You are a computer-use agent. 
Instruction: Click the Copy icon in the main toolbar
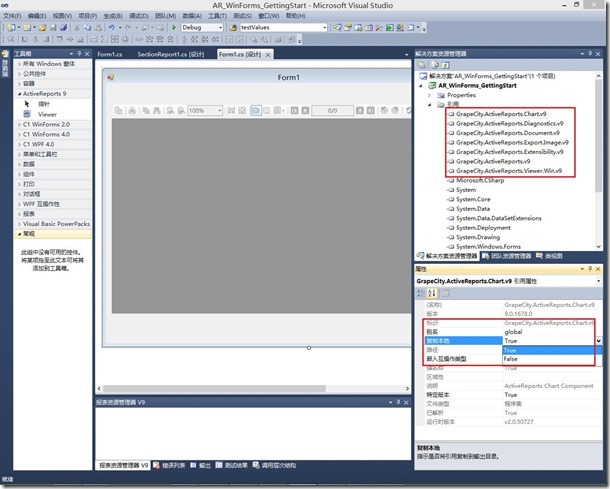point(88,28)
